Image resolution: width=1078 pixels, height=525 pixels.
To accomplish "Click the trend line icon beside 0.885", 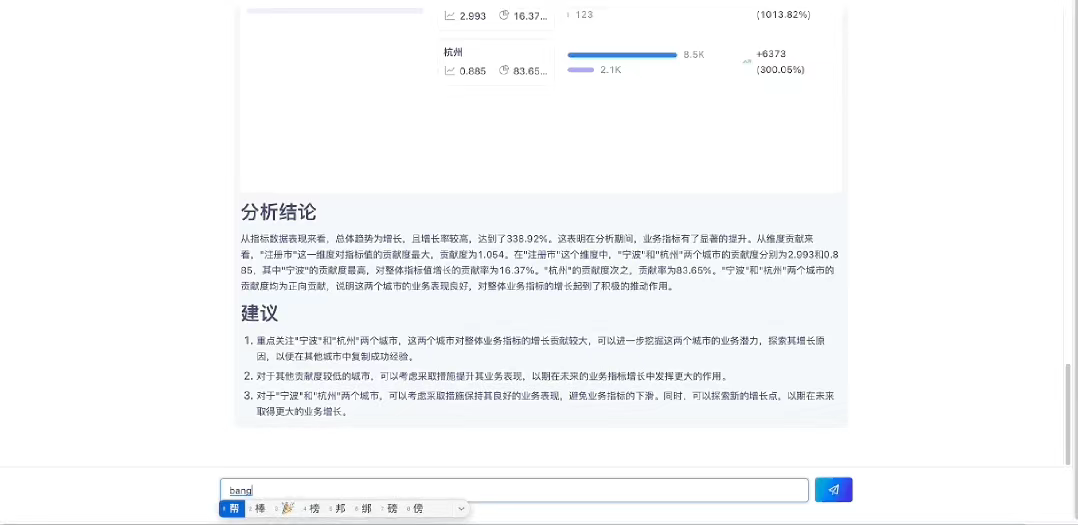I will 450,70.
